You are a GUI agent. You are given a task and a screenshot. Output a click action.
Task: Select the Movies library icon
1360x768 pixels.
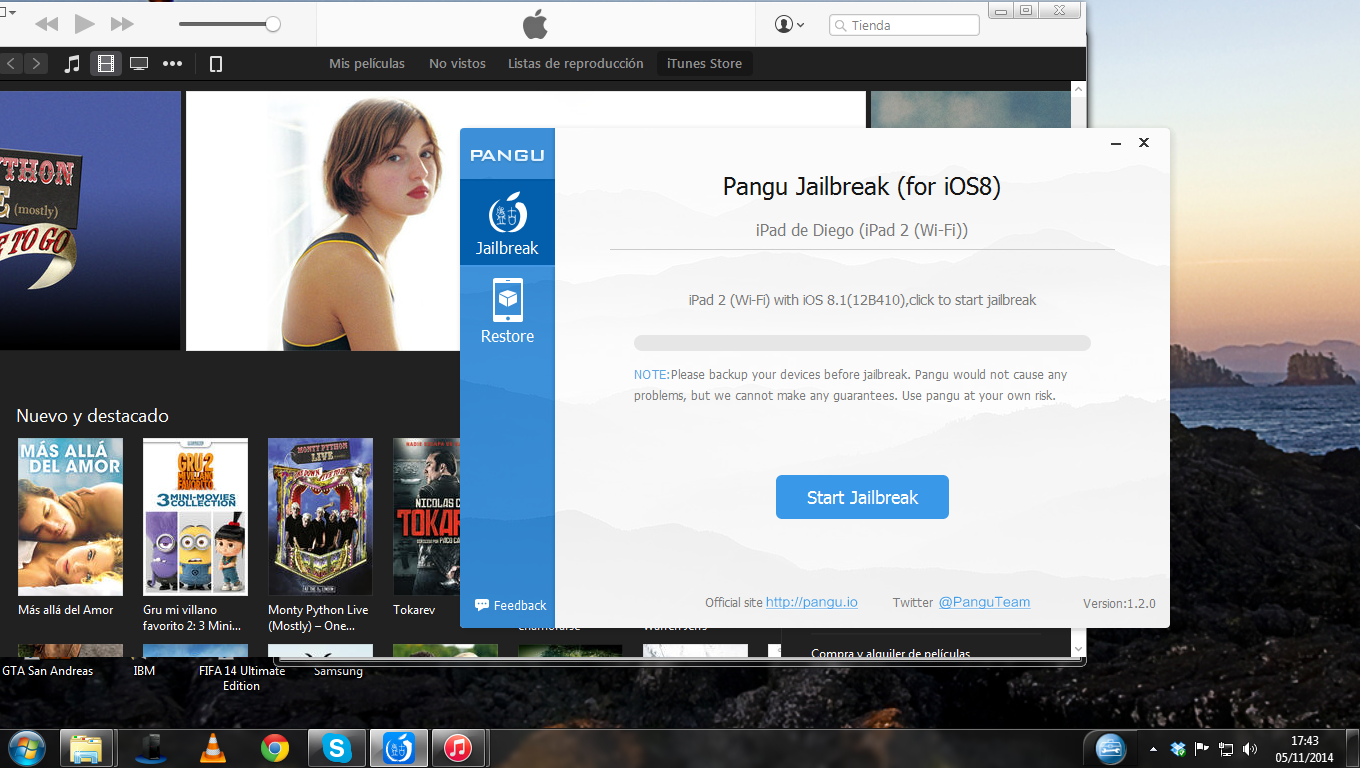(105, 64)
